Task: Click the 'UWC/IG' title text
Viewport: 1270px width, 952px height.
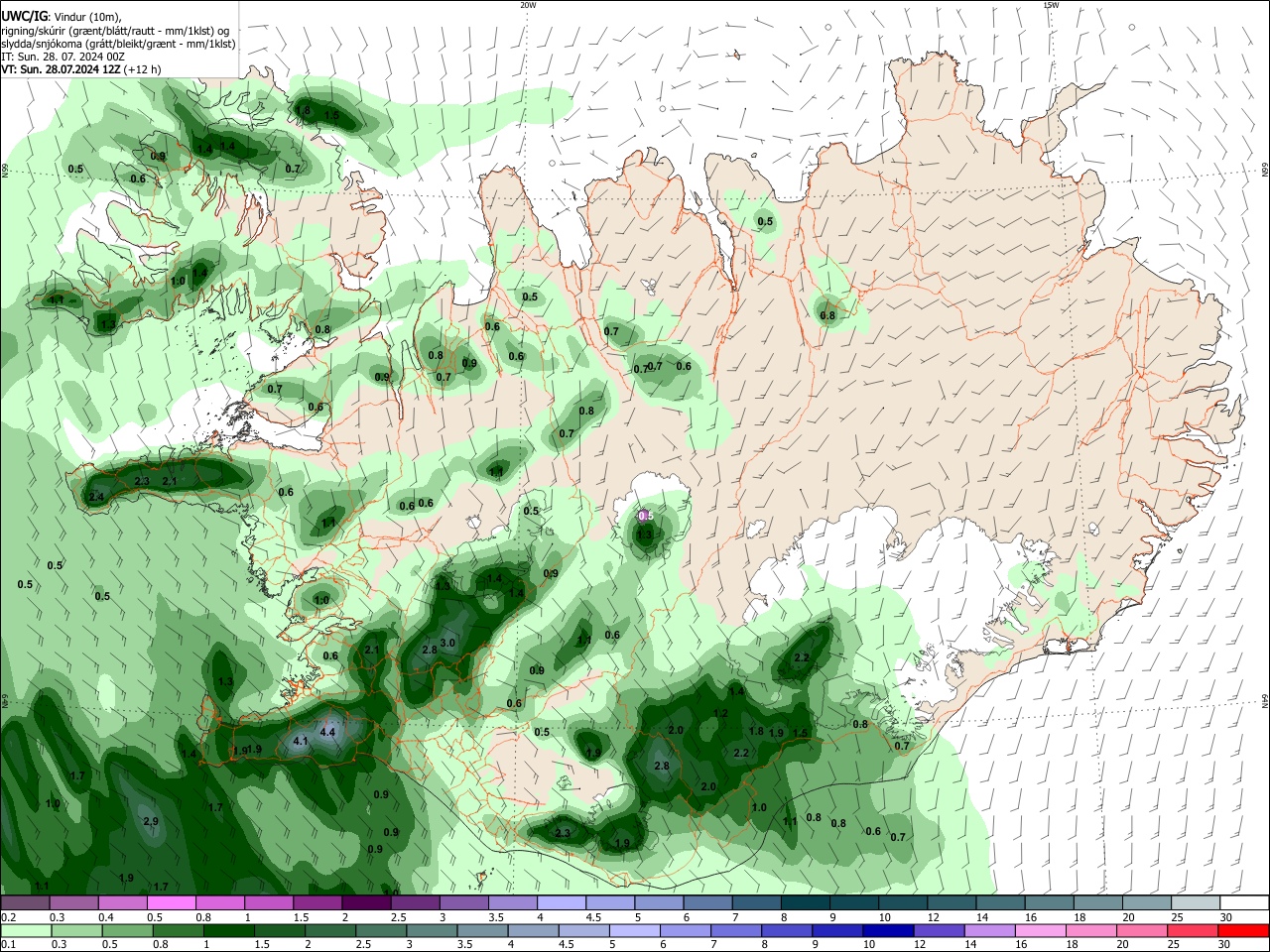Action: click(x=24, y=16)
